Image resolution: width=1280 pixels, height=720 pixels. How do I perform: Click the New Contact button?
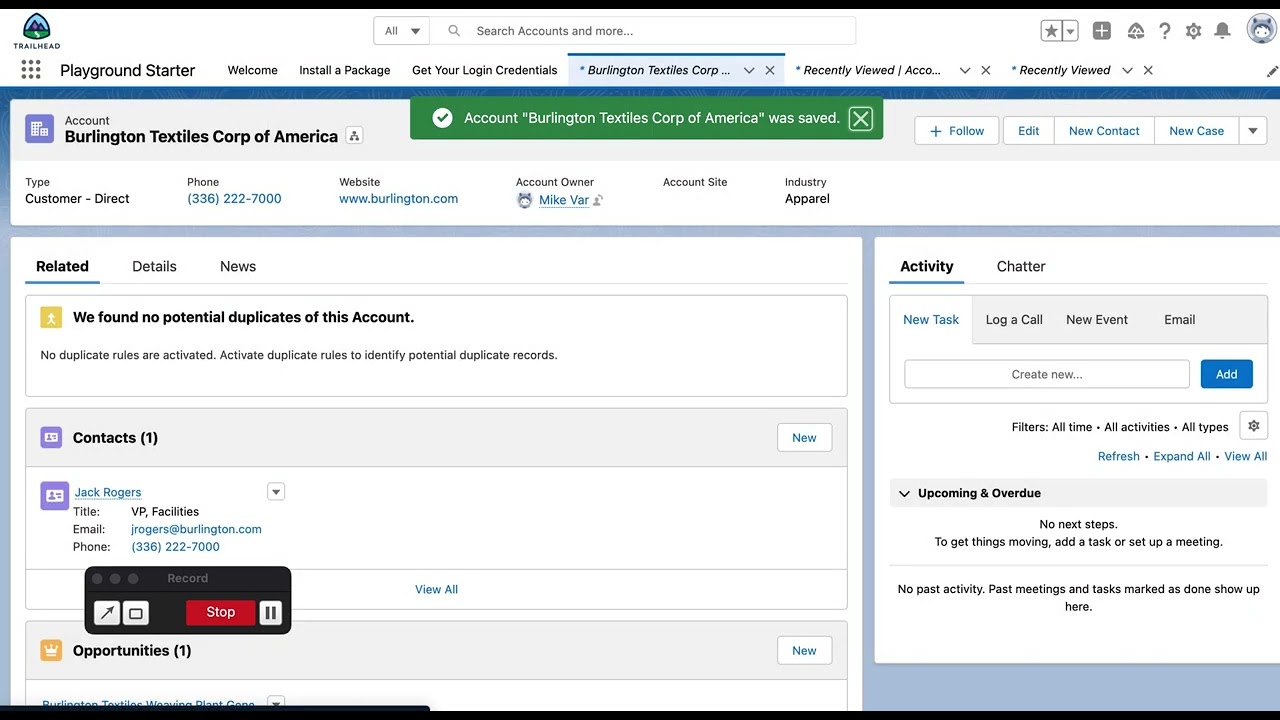[x=1104, y=131]
